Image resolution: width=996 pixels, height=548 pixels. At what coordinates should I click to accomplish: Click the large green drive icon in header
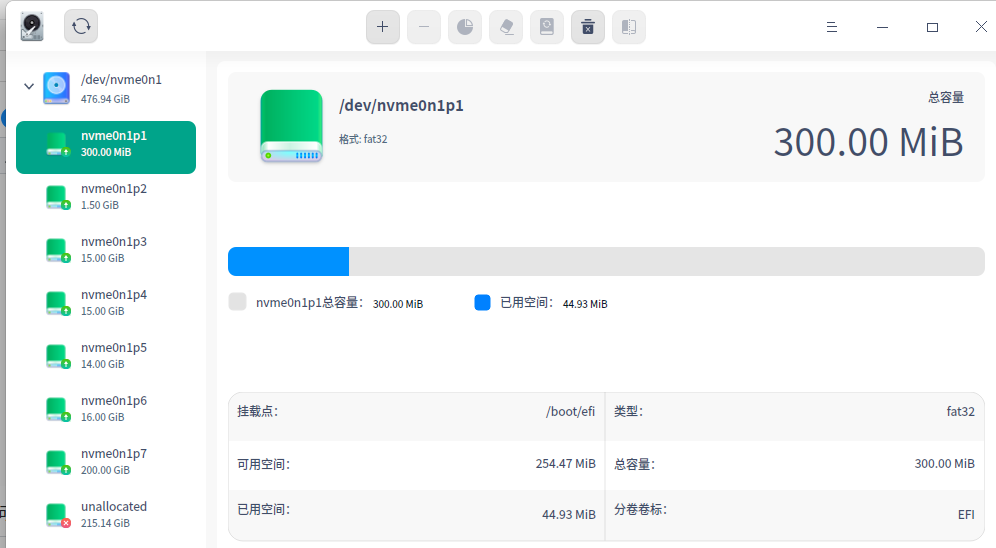click(292, 126)
